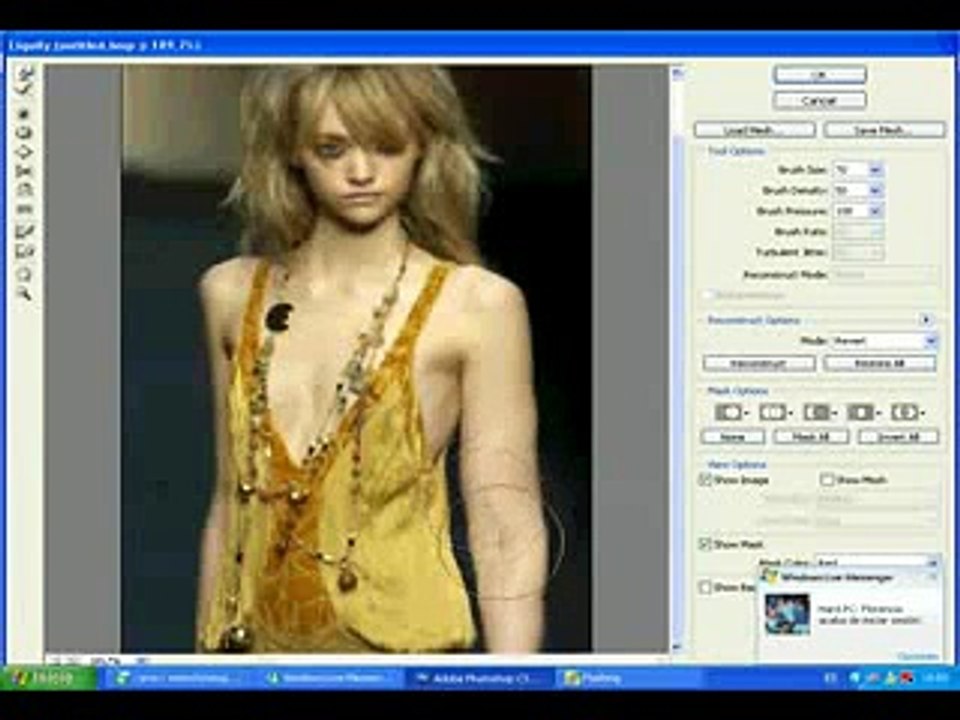The height and width of the screenshot is (720, 960).
Task: Switch to Adobe Photoshop taskbar item
Action: [x=479, y=678]
